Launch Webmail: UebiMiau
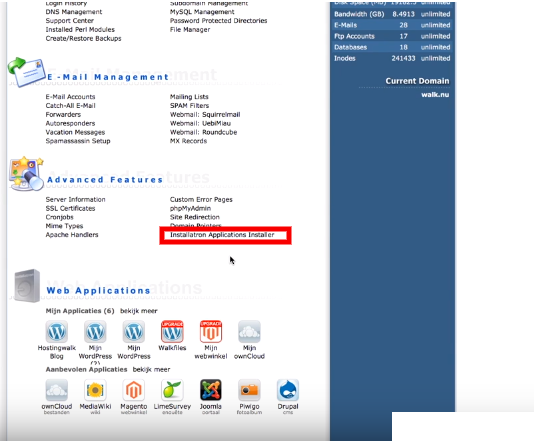The image size is (534, 441). click(200, 123)
